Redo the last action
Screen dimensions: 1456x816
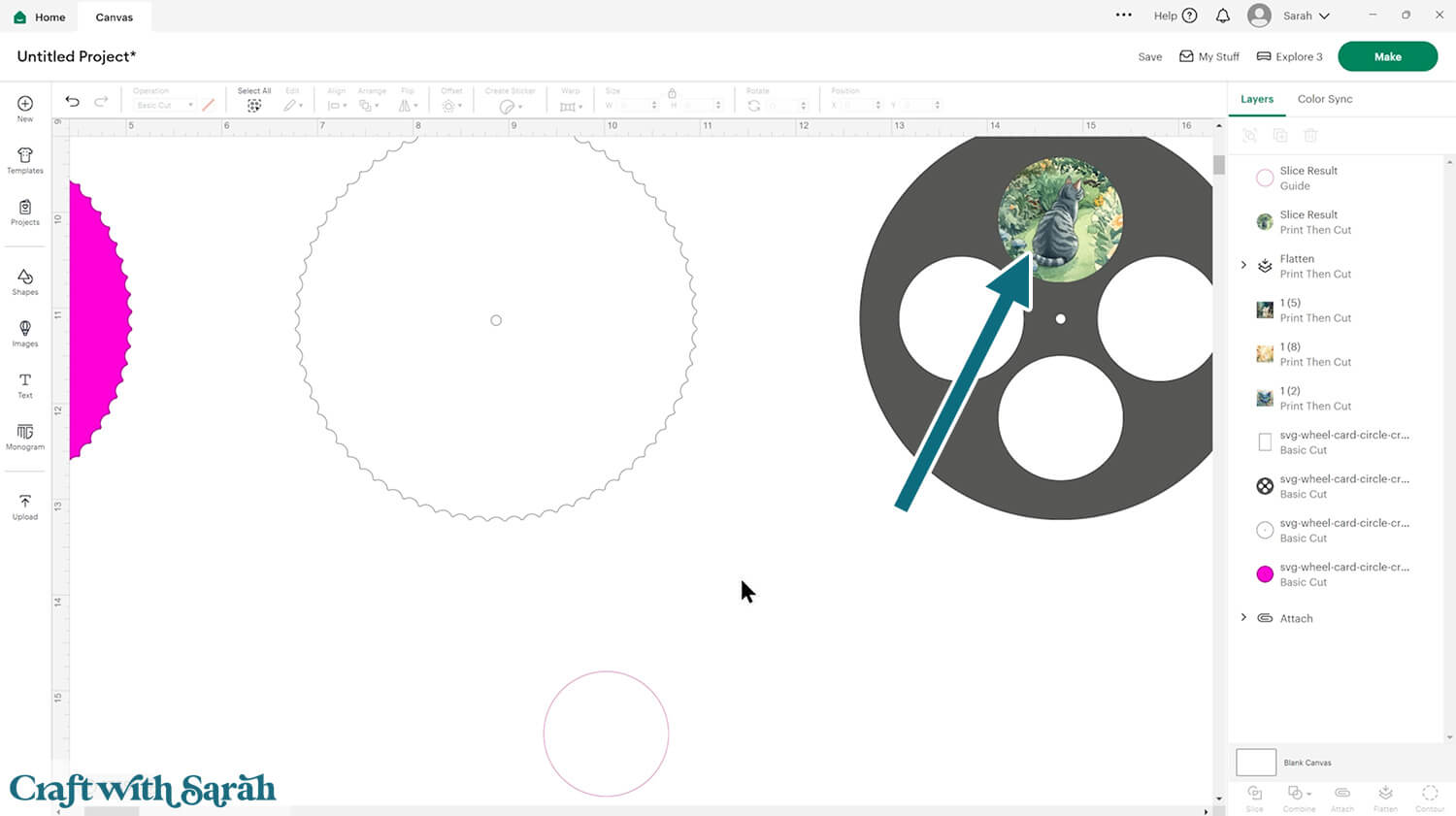(101, 101)
